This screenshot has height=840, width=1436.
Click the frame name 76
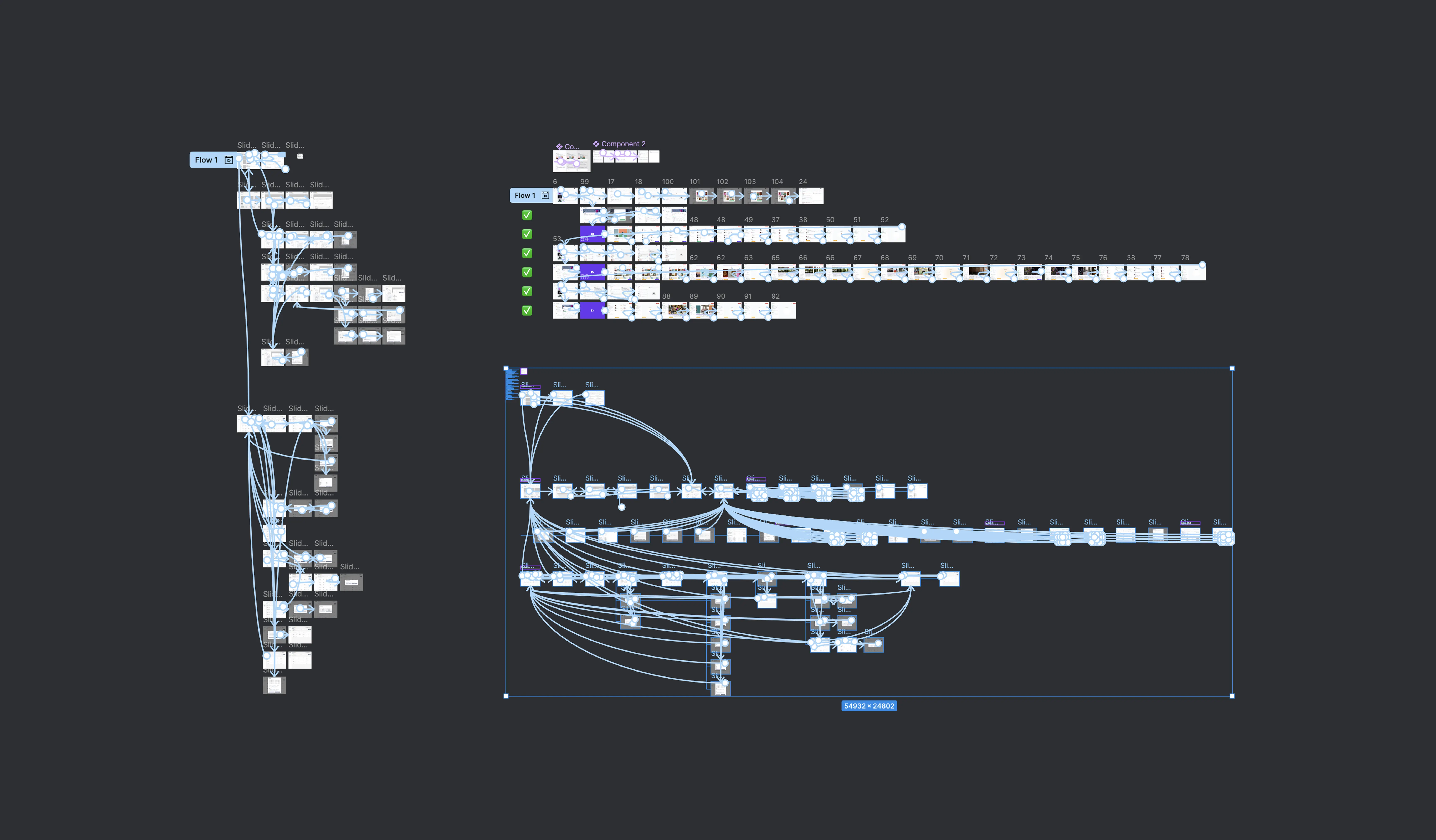click(x=1103, y=258)
